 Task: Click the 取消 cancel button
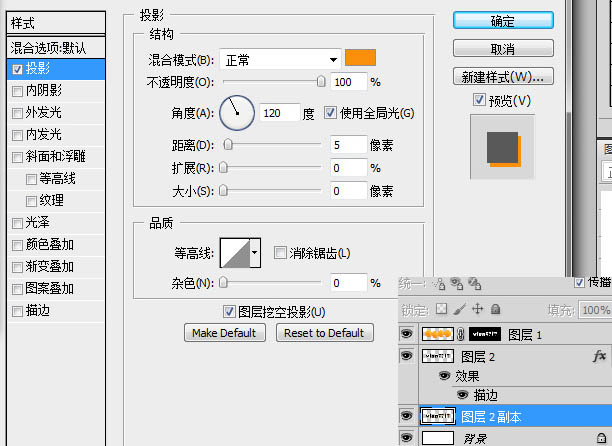point(503,48)
